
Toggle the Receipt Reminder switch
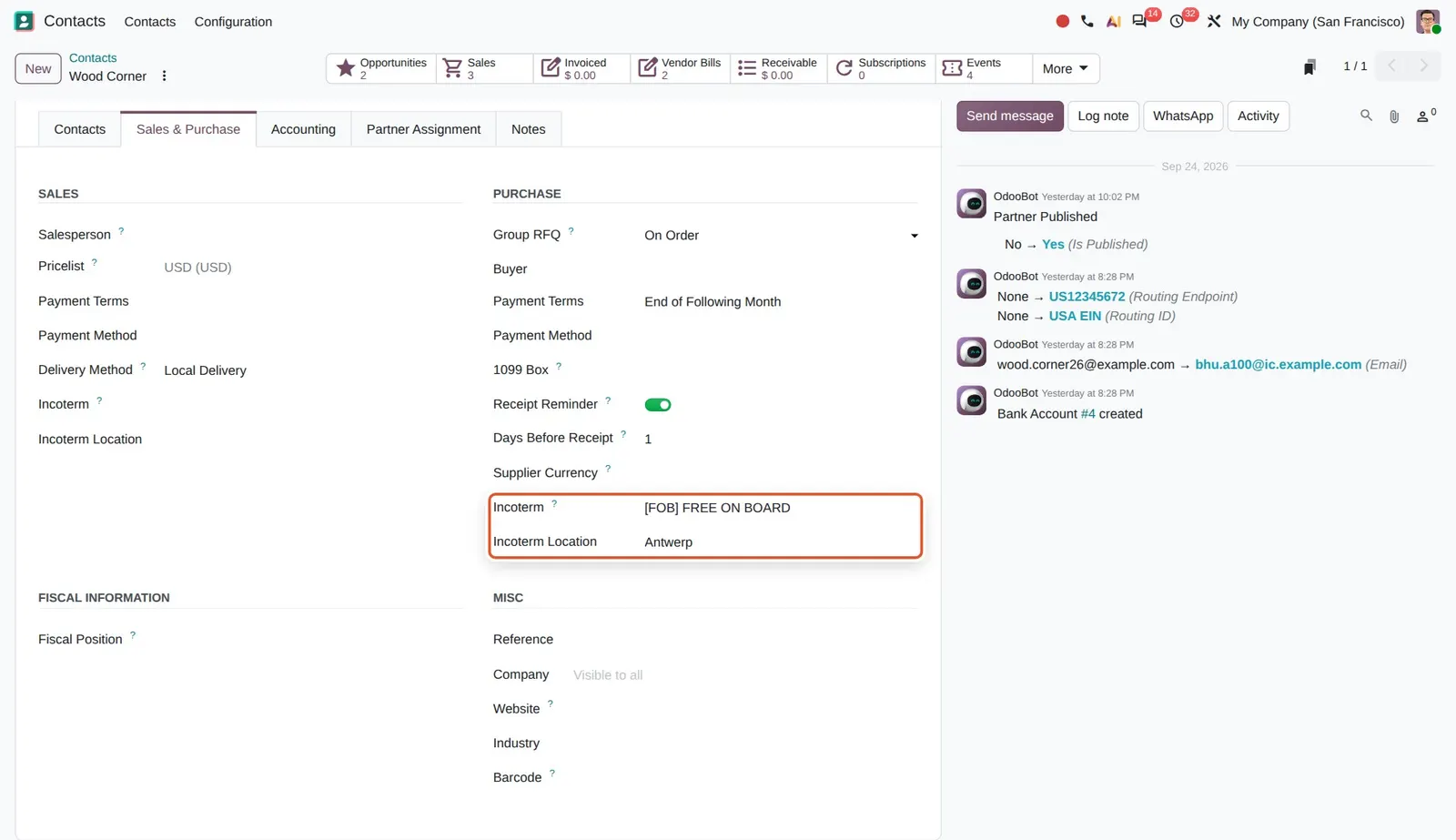point(658,405)
